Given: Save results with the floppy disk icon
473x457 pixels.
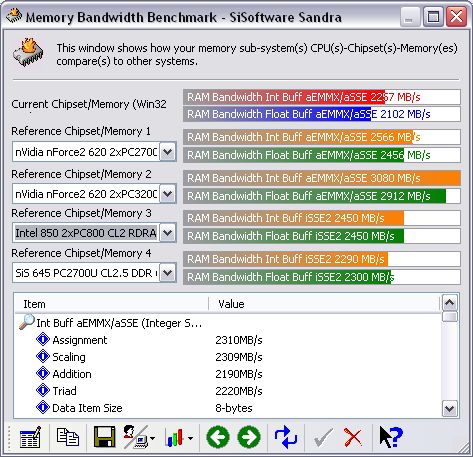Looking at the screenshot, I should point(105,437).
